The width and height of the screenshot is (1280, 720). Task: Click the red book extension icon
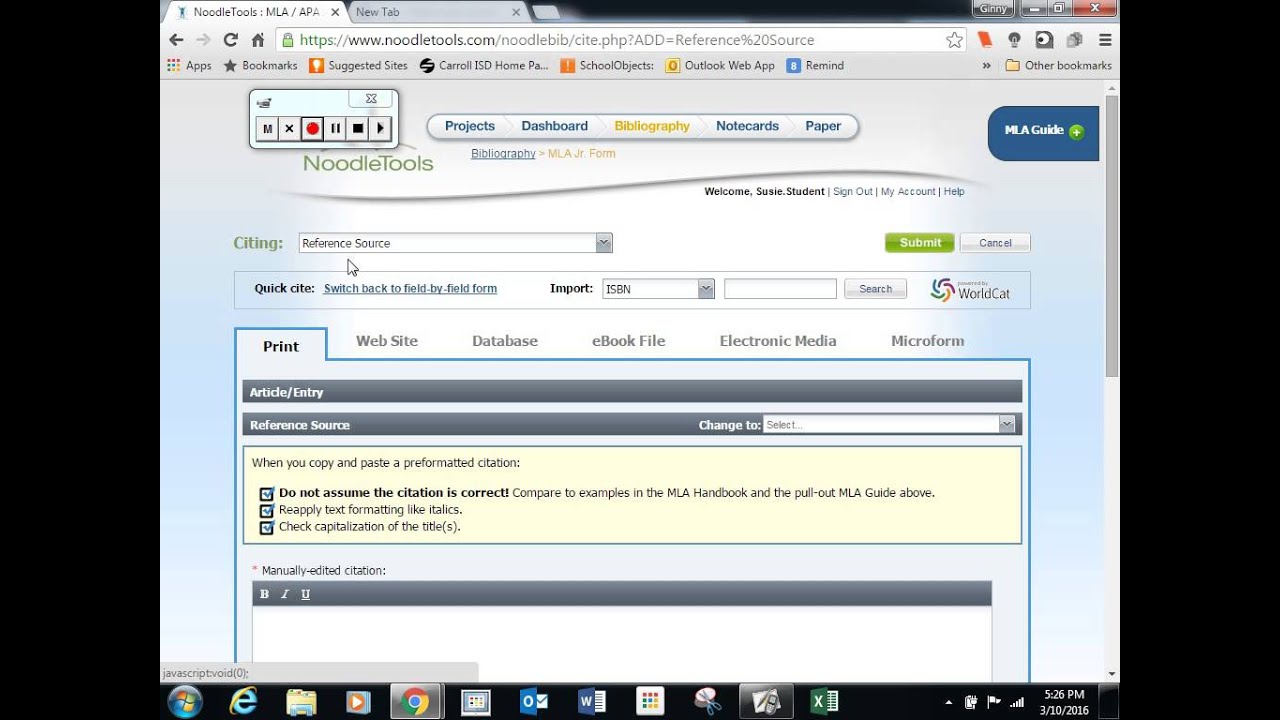coord(985,40)
